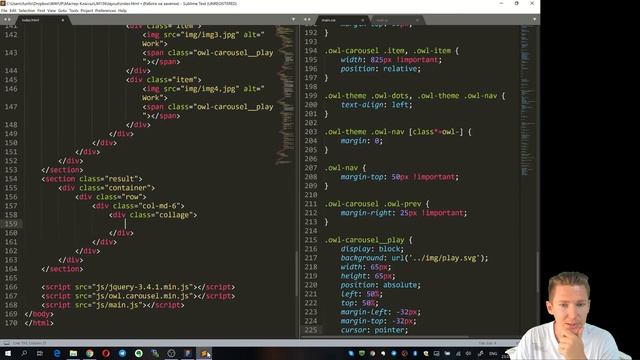Click line number 154 in the gutter
The width and height of the screenshot is (640, 360).
pos(11,179)
